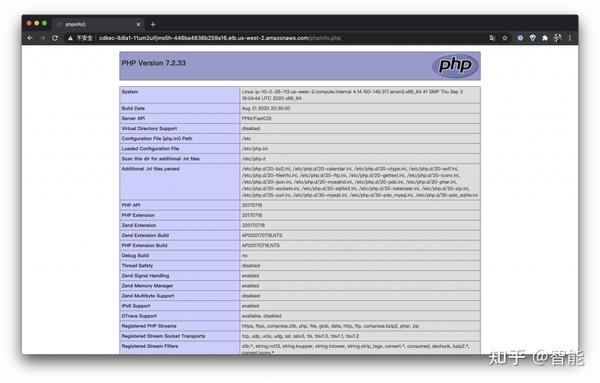Select the available, disabled DTrace value
This screenshot has width=600, height=383.
point(262,316)
